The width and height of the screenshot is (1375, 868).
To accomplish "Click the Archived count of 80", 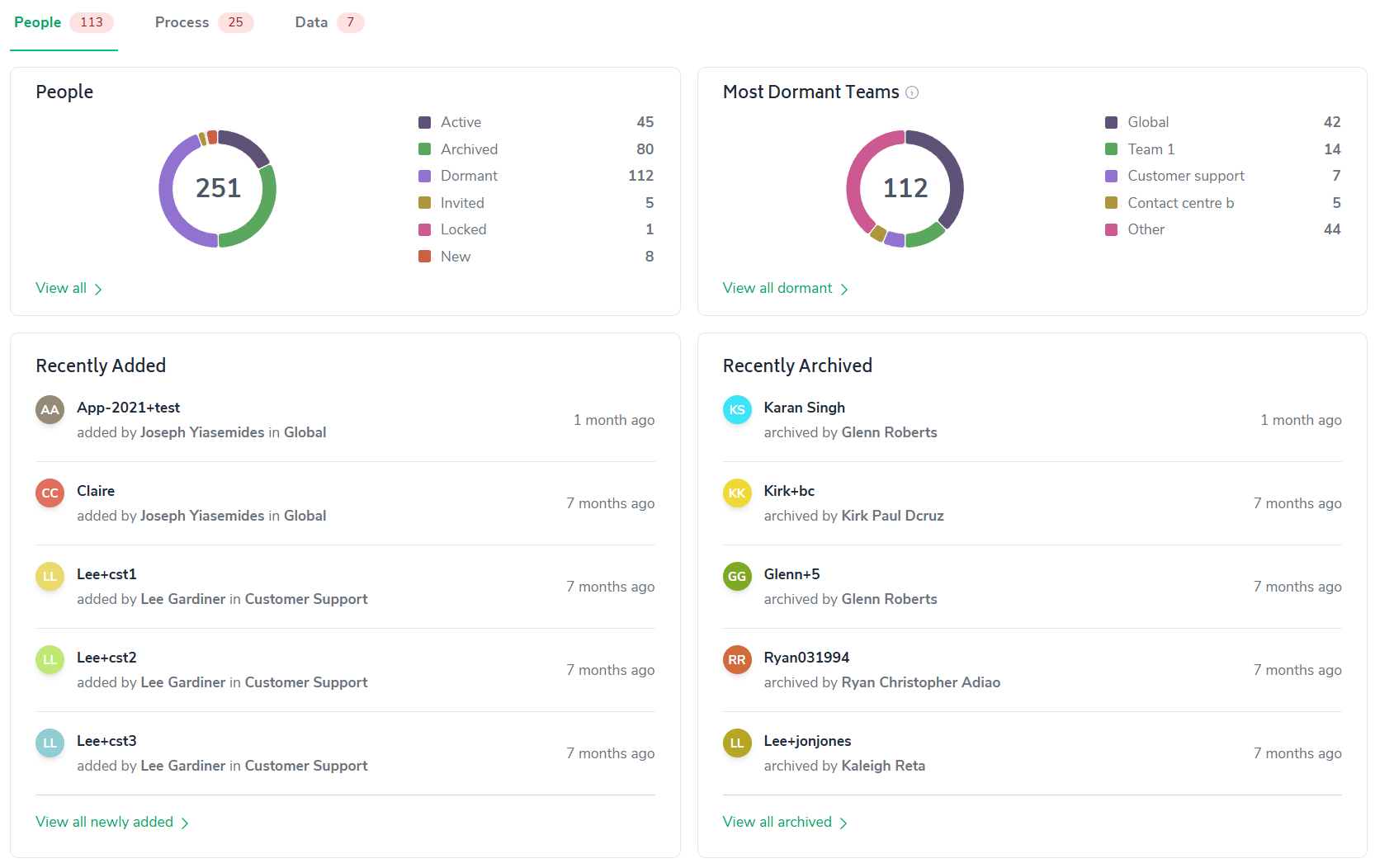I will click(645, 149).
